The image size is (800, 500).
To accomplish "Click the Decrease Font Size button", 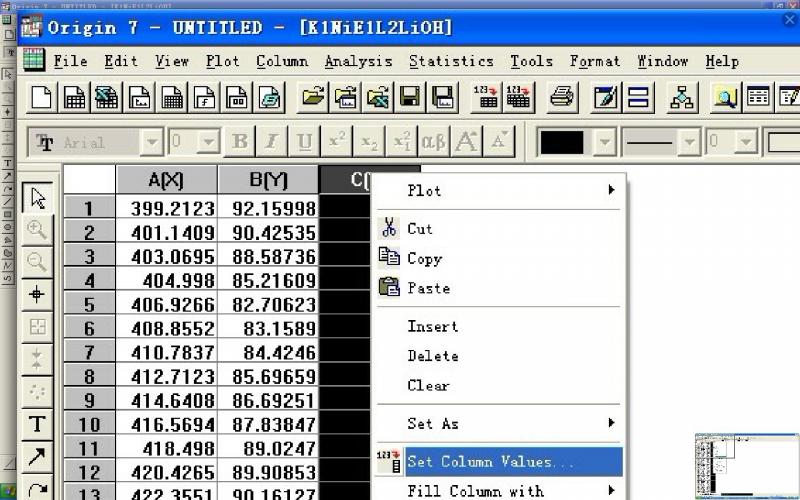I will pyautogui.click(x=499, y=141).
